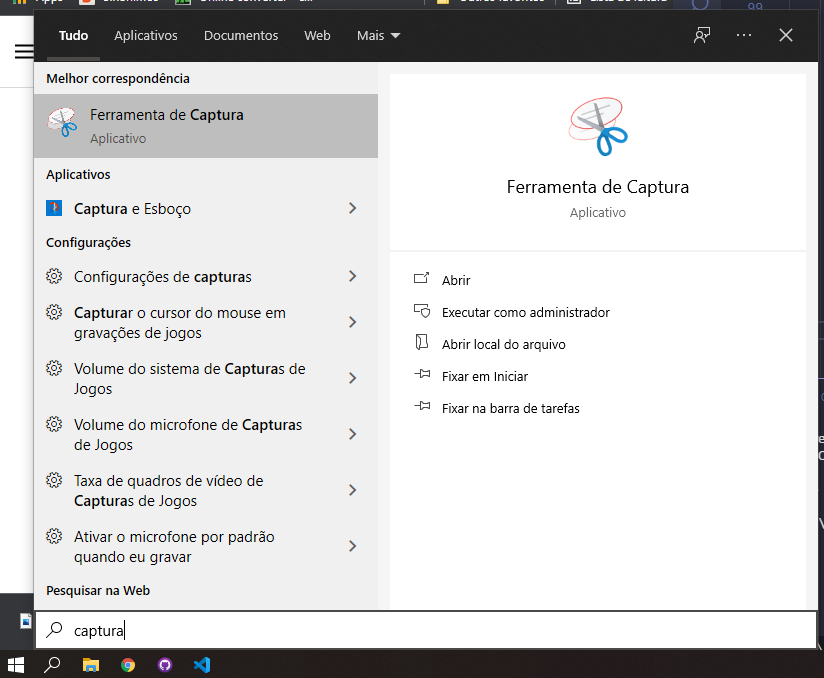This screenshot has width=824, height=678.
Task: Switch to the Documentos tab
Action: click(241, 35)
